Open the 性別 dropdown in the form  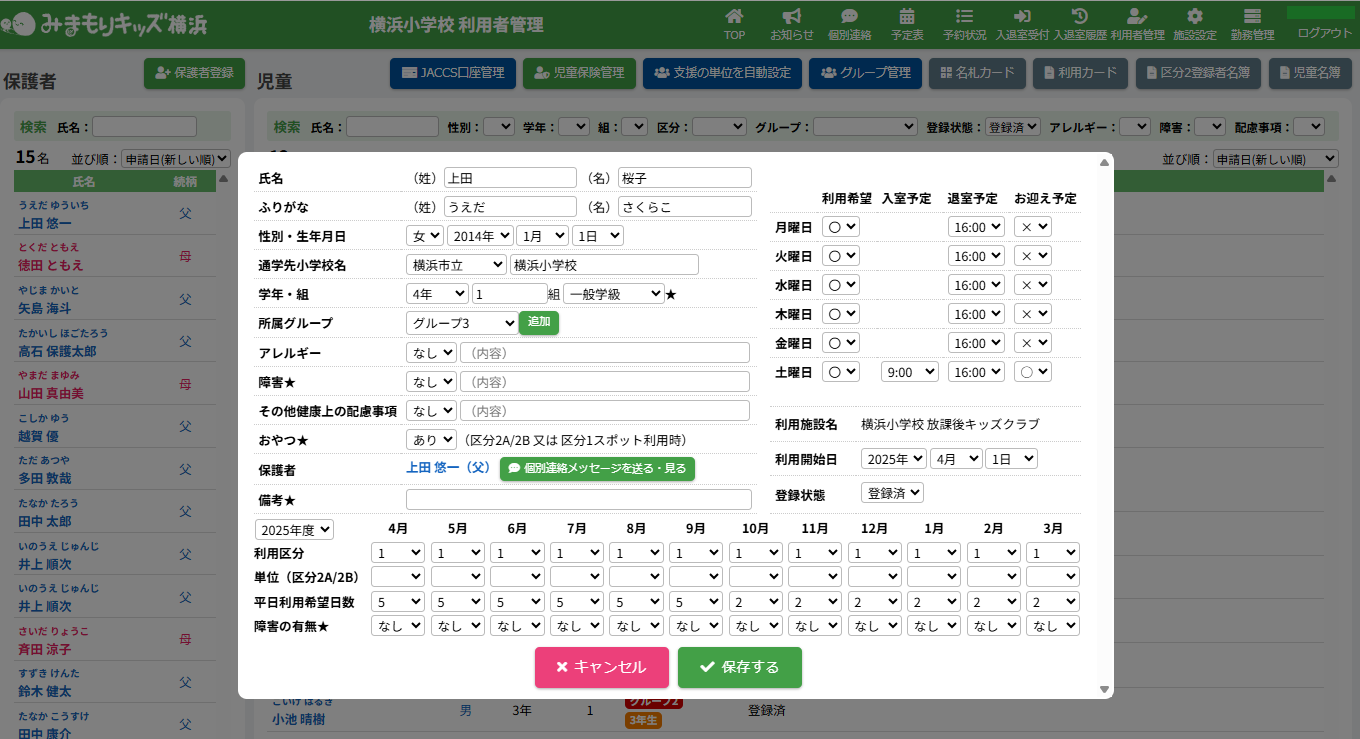click(423, 236)
